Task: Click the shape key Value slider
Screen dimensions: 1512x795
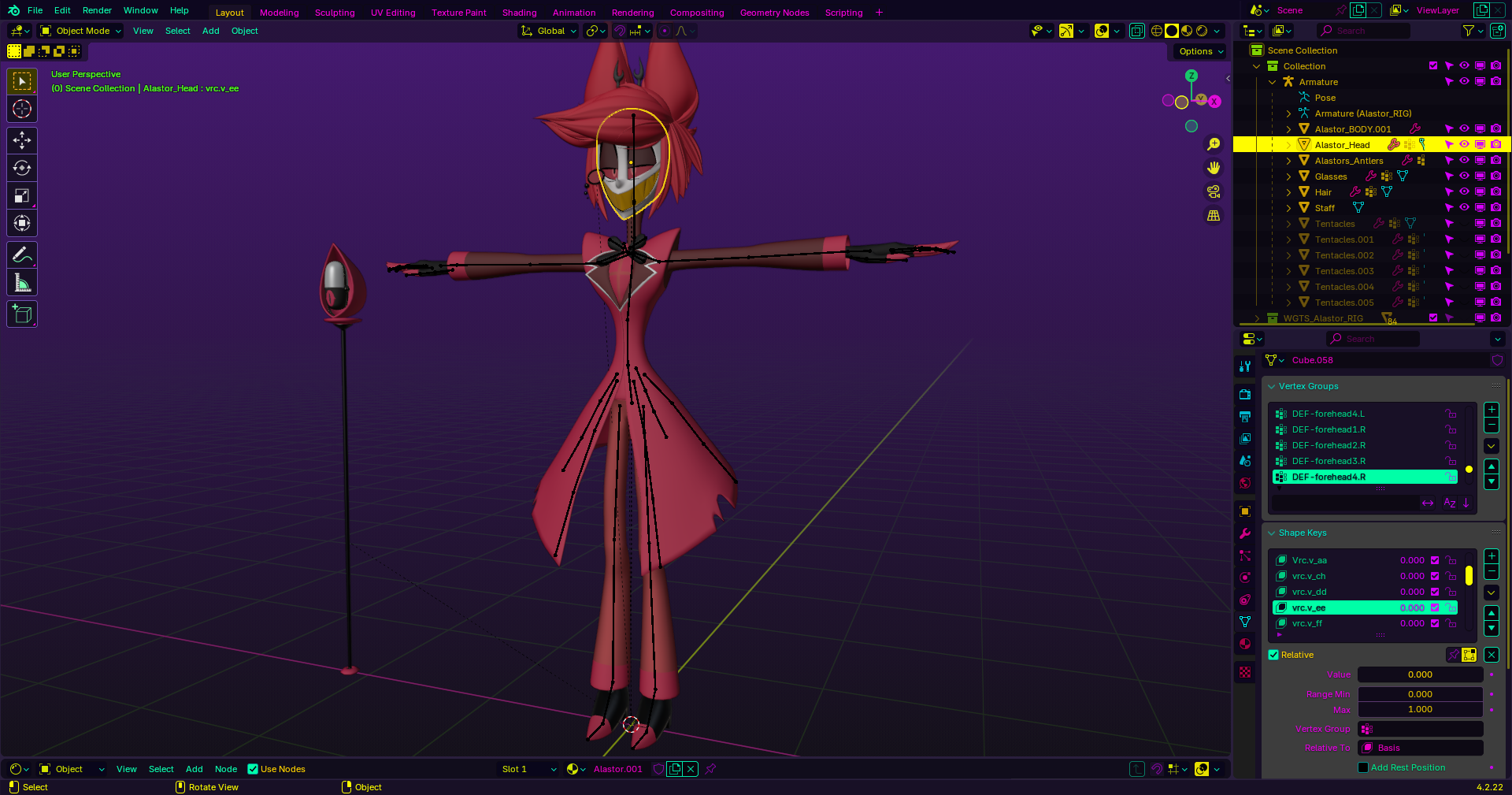Action: coord(1420,674)
